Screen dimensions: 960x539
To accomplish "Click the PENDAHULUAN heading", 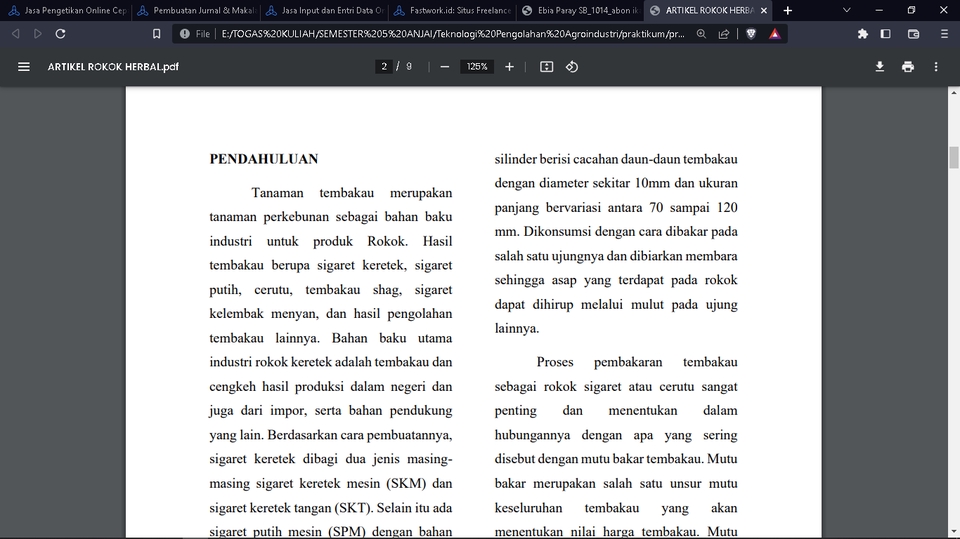I will tap(264, 159).
